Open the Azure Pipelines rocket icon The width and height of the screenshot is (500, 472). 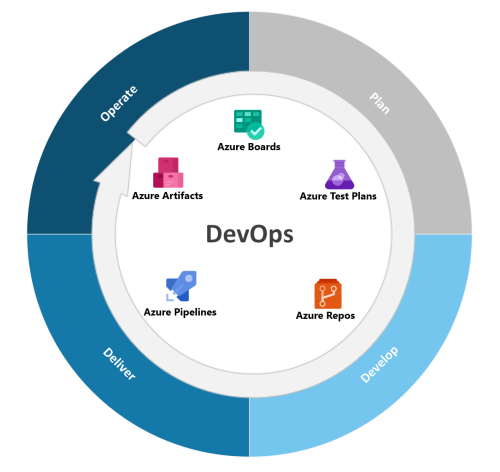(x=181, y=286)
